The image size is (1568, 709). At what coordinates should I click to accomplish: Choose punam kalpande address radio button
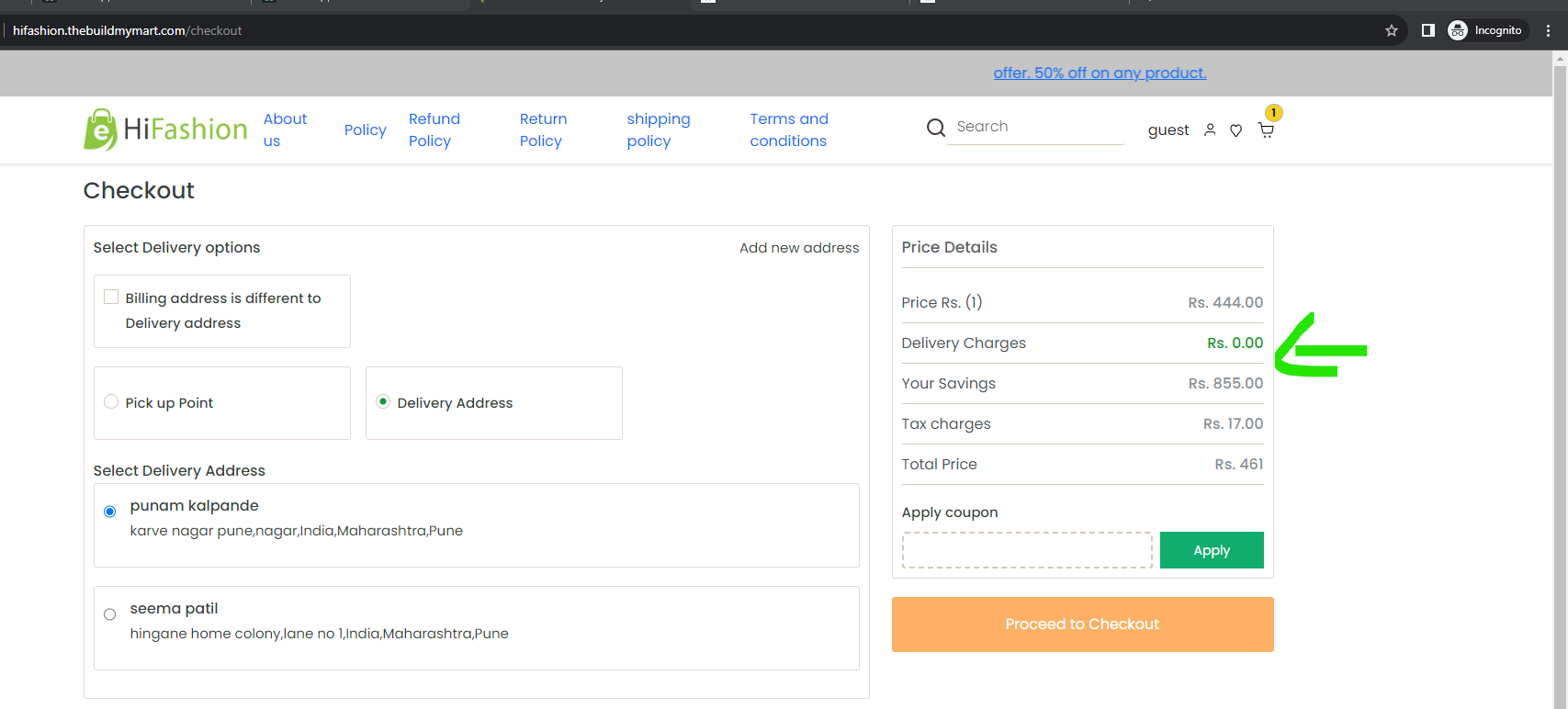(109, 512)
